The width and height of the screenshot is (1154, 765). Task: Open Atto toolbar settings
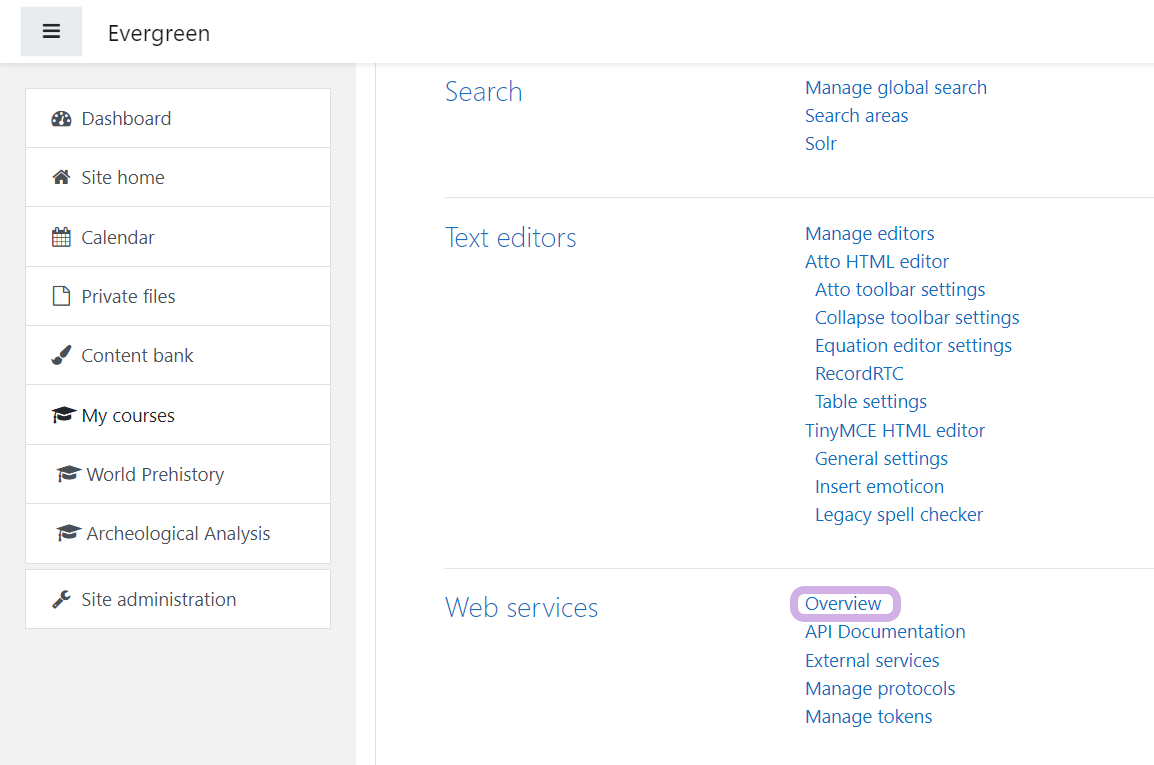pos(900,290)
